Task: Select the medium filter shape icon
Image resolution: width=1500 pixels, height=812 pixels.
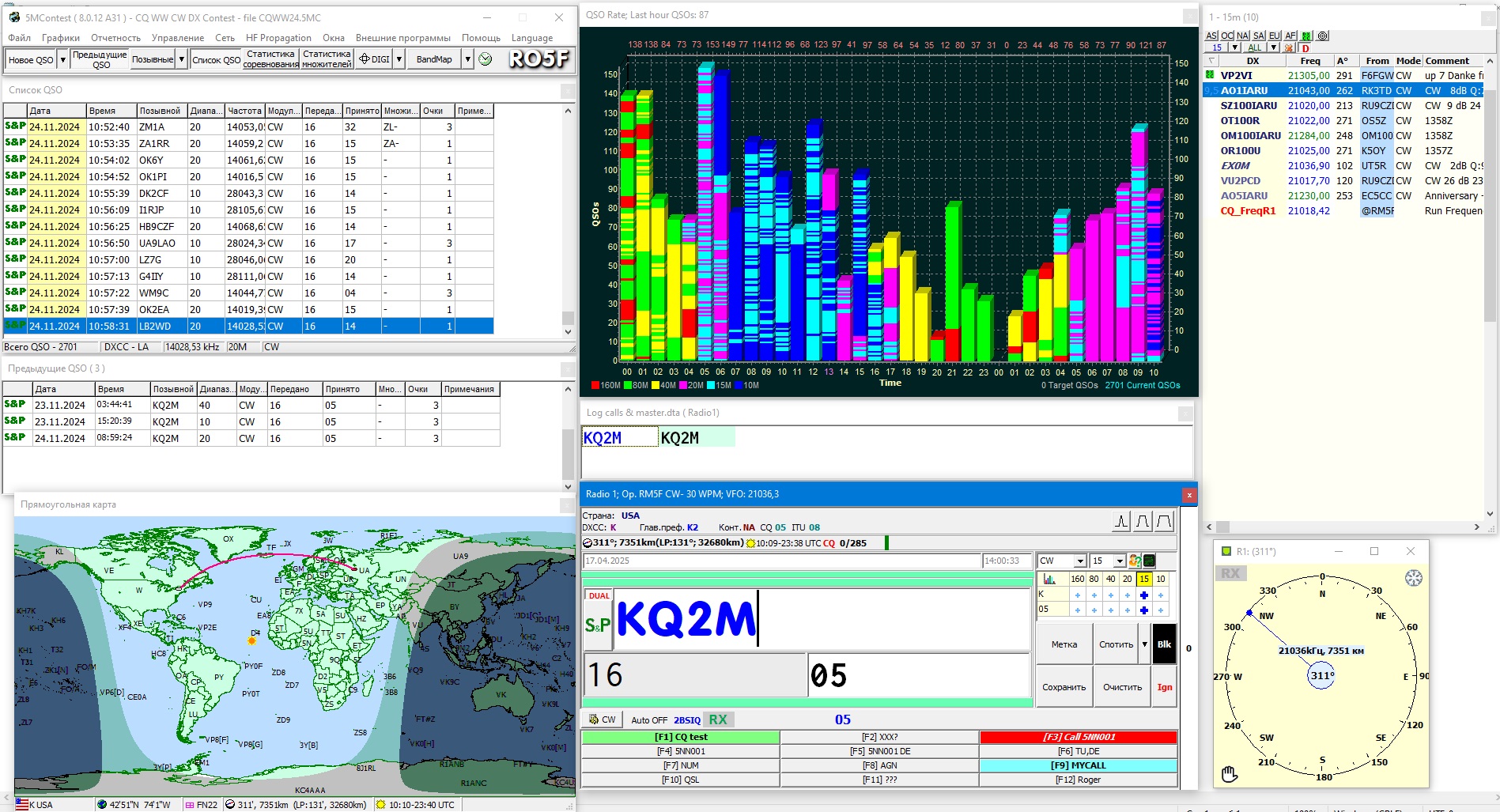Action: [x=1143, y=521]
